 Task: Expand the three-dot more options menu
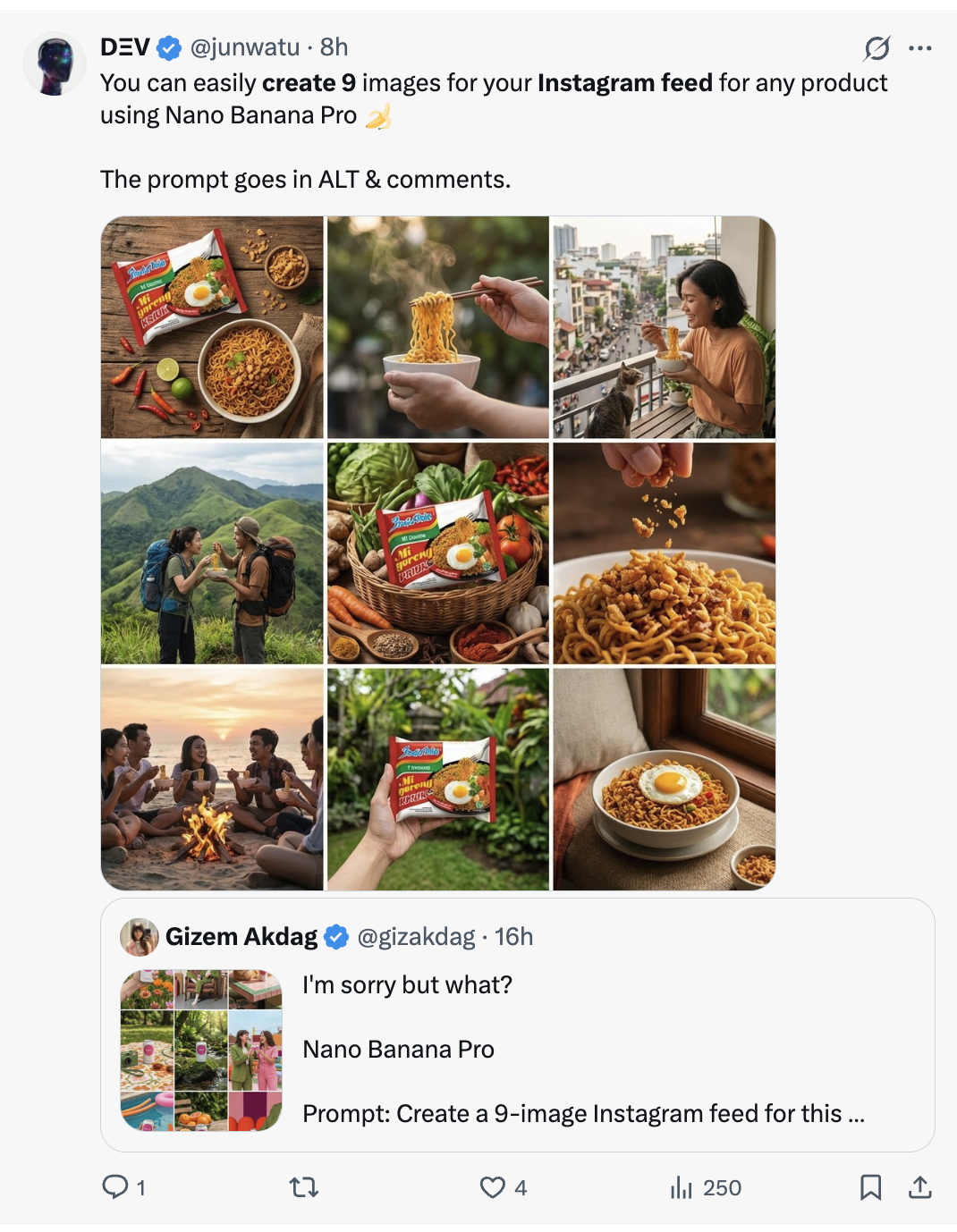(920, 47)
